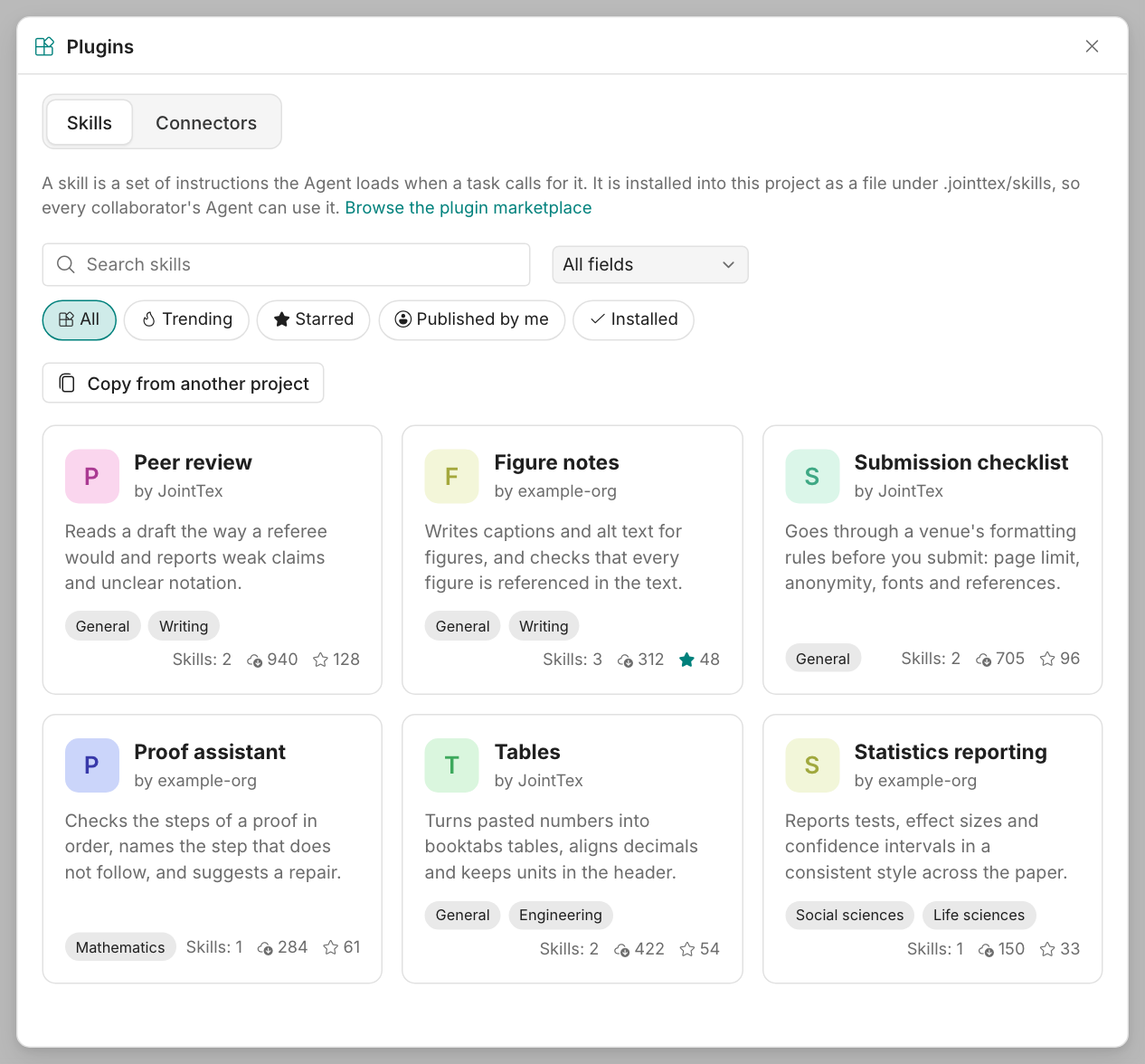Click 'Skills: 3' on Figure notes card
The width and height of the screenshot is (1145, 1064).
click(x=572, y=660)
